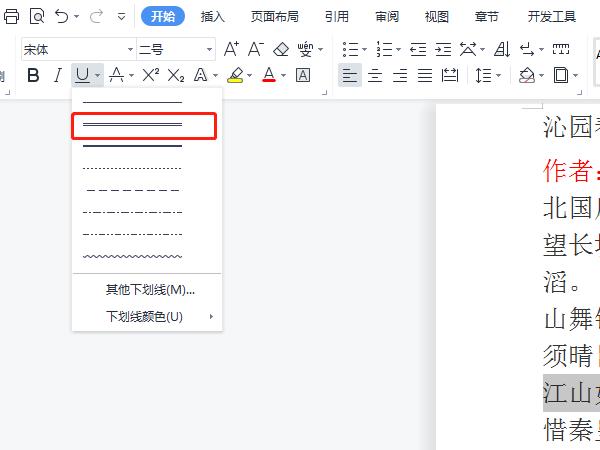Screen dimensions: 600x450
Task: Click the clear formatting eraser icon
Action: tap(280, 49)
